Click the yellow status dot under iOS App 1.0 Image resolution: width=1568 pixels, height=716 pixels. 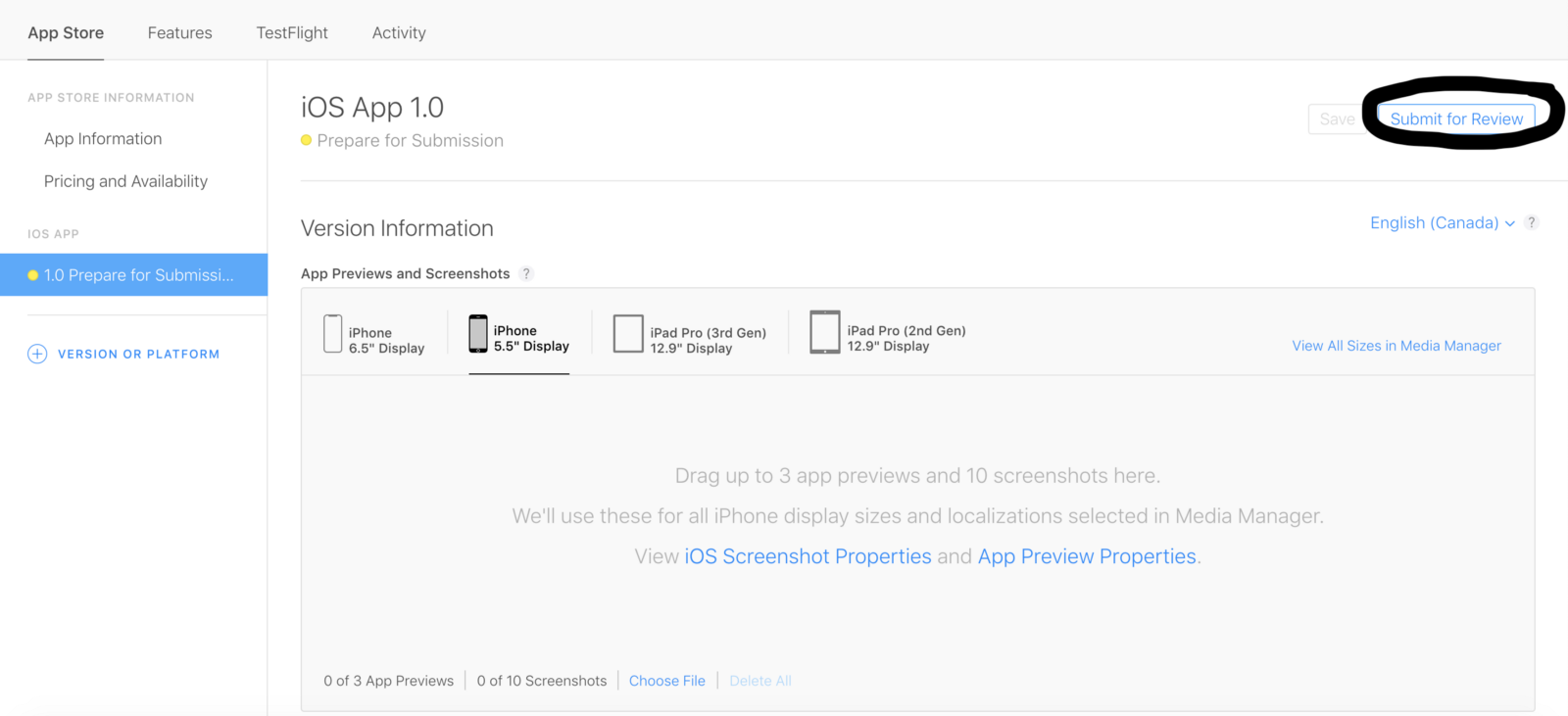pos(307,140)
